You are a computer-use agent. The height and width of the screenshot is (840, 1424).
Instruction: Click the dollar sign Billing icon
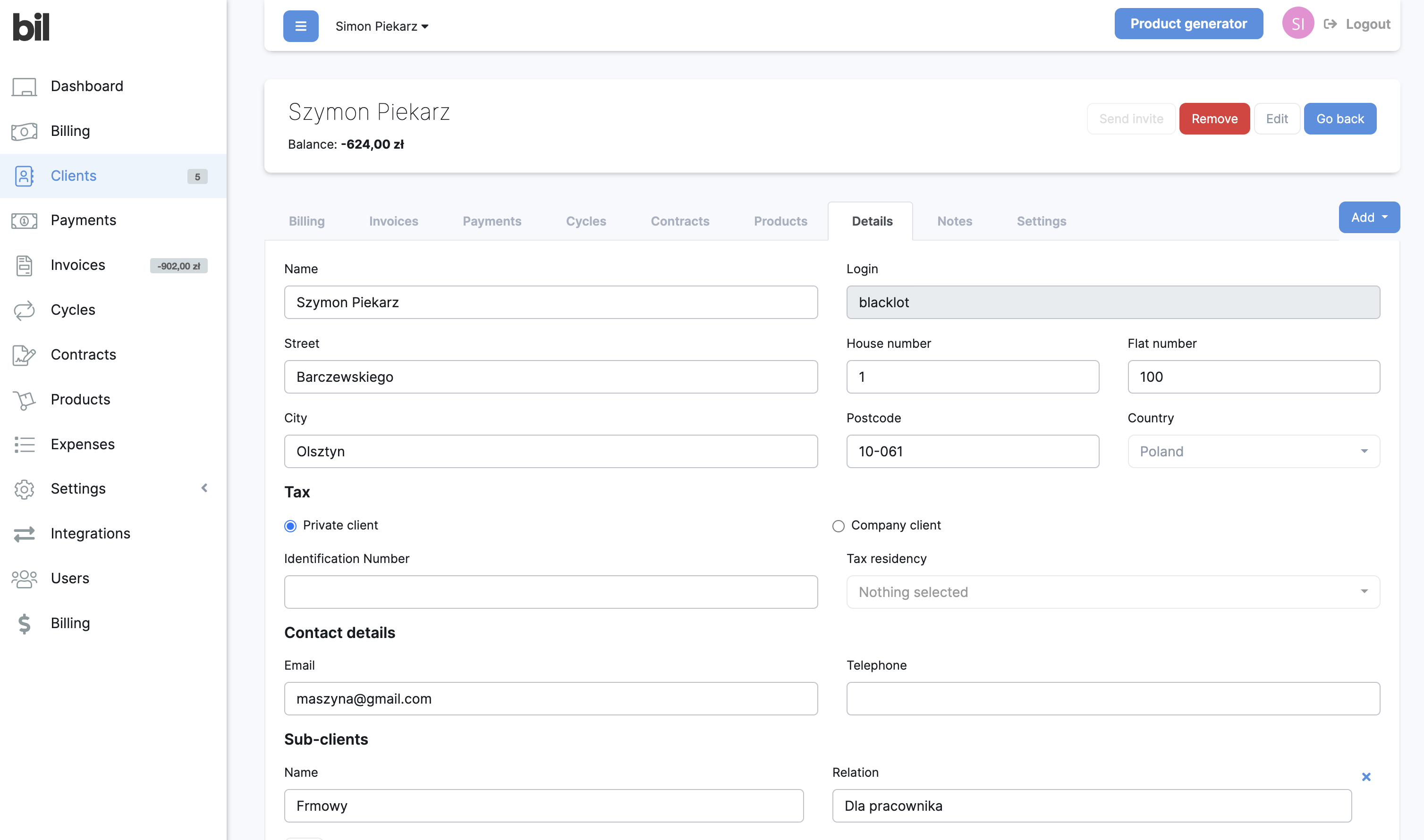pyautogui.click(x=25, y=623)
